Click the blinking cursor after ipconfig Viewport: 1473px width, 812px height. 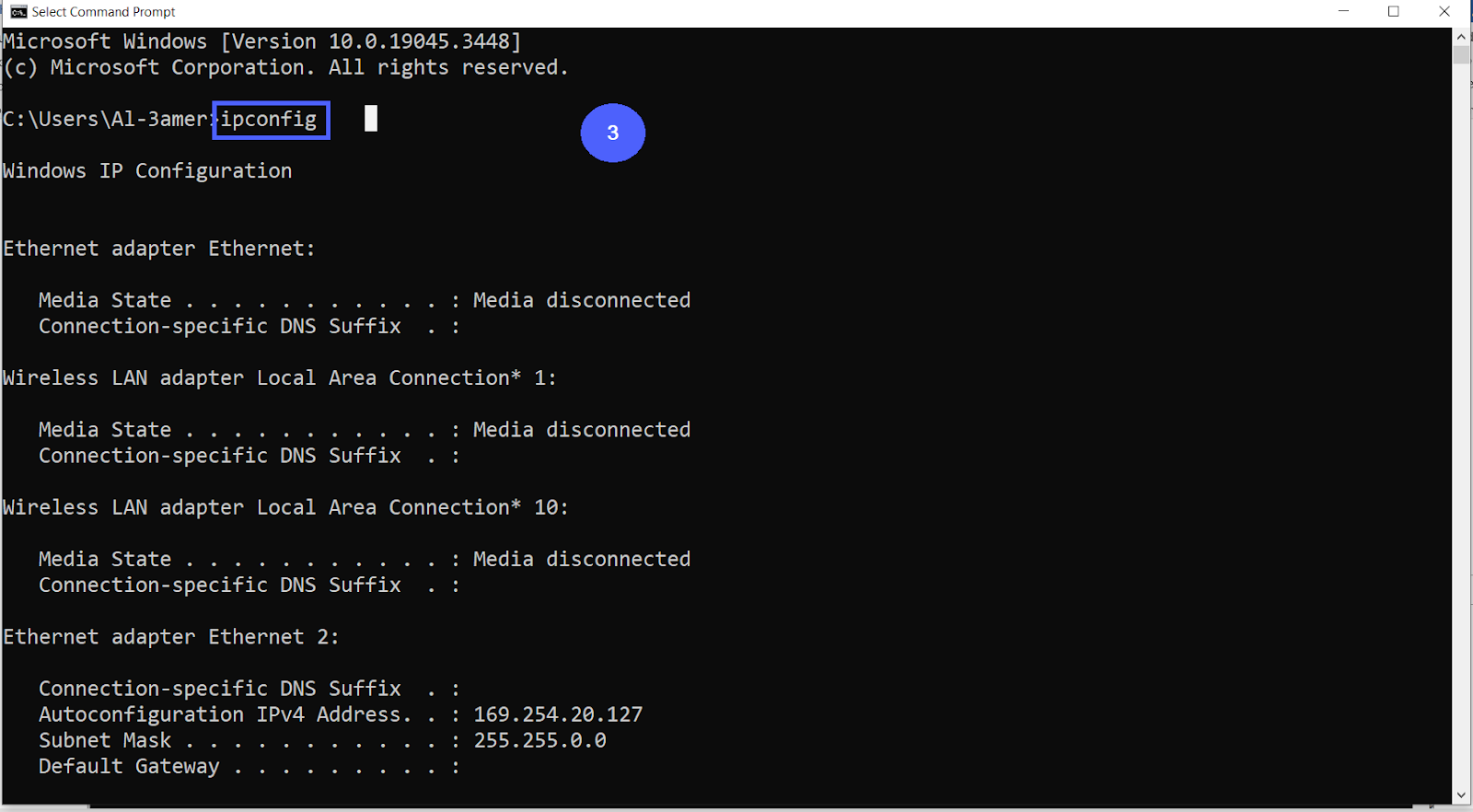(371, 119)
